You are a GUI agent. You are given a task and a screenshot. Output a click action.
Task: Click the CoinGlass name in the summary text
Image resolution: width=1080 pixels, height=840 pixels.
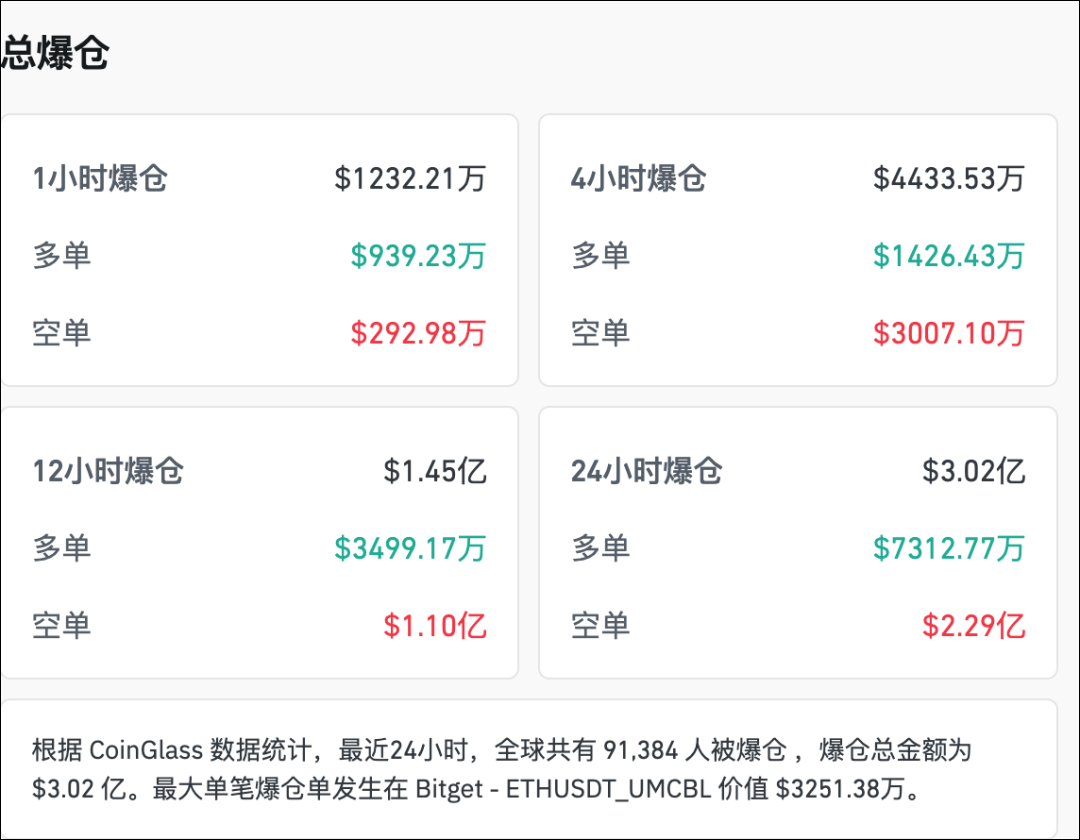pyautogui.click(x=146, y=750)
